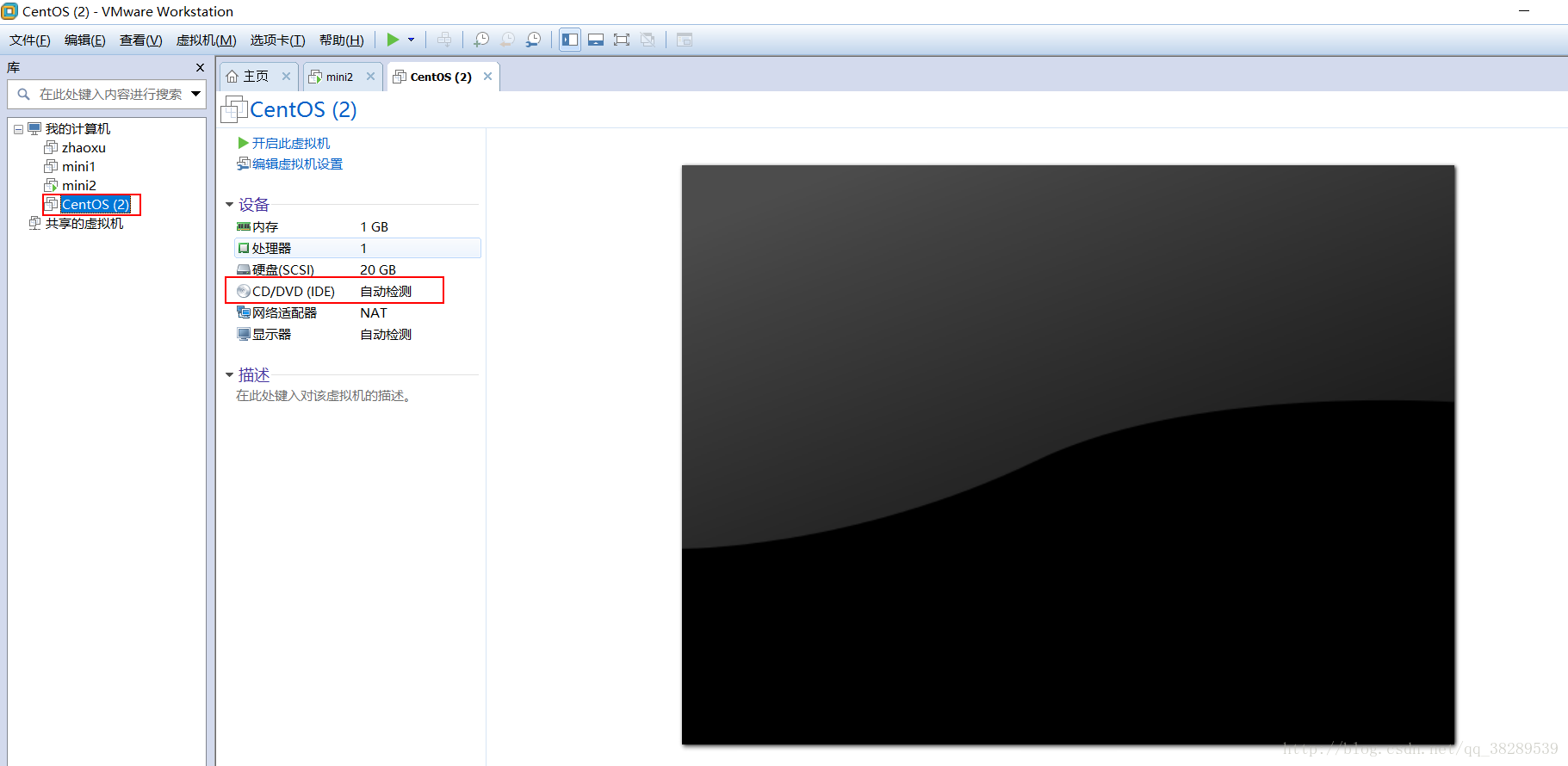Click the 硬盘(SCSI) hard disk row
This screenshot has width=1568, height=766.
[357, 269]
